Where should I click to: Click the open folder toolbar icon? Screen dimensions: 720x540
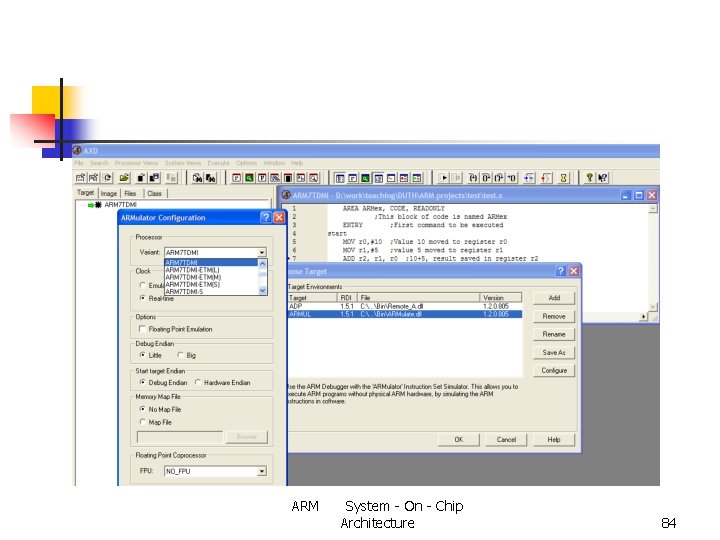tap(124, 178)
